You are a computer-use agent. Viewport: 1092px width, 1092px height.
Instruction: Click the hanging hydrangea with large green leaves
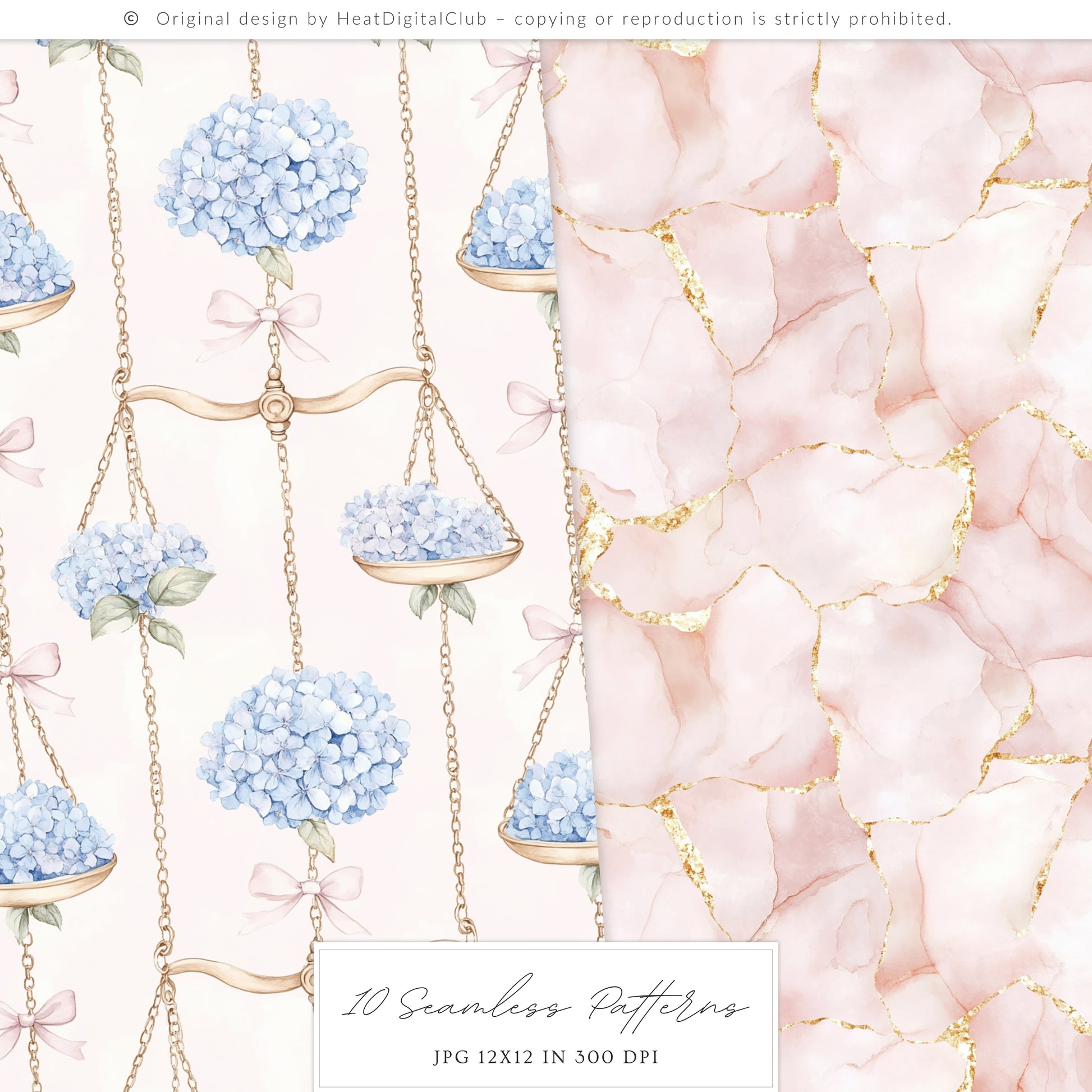coord(130,565)
